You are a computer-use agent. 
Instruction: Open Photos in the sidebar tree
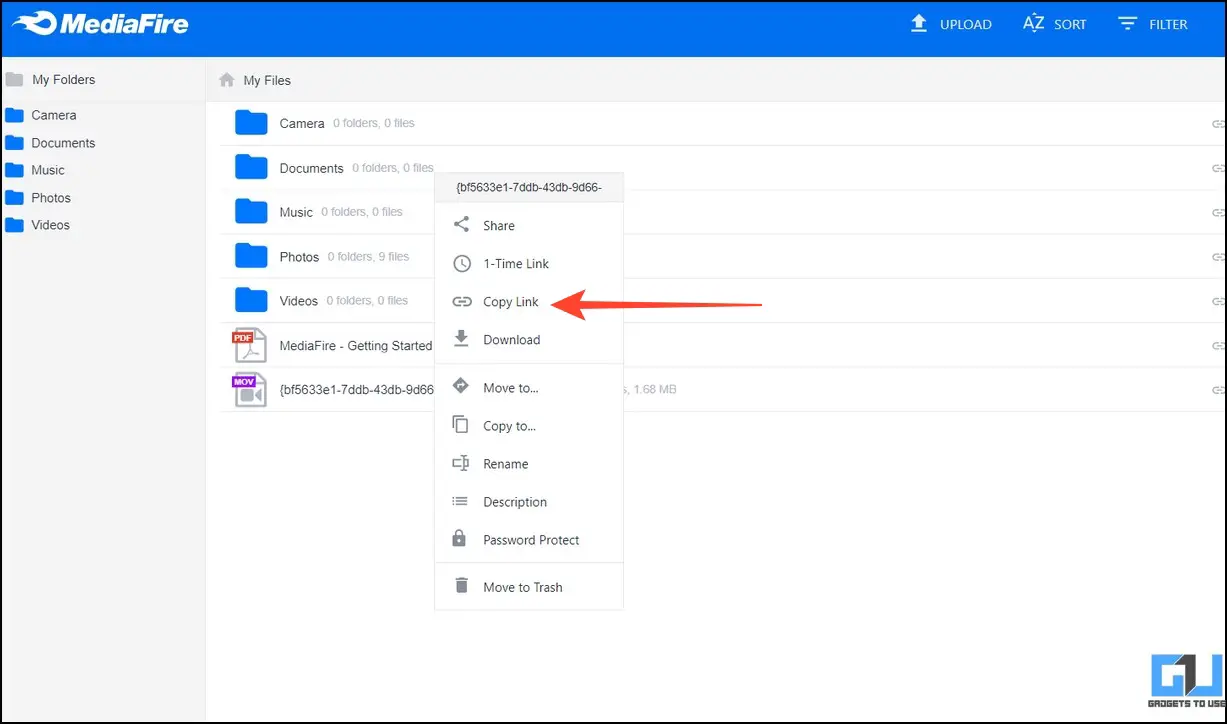point(51,198)
